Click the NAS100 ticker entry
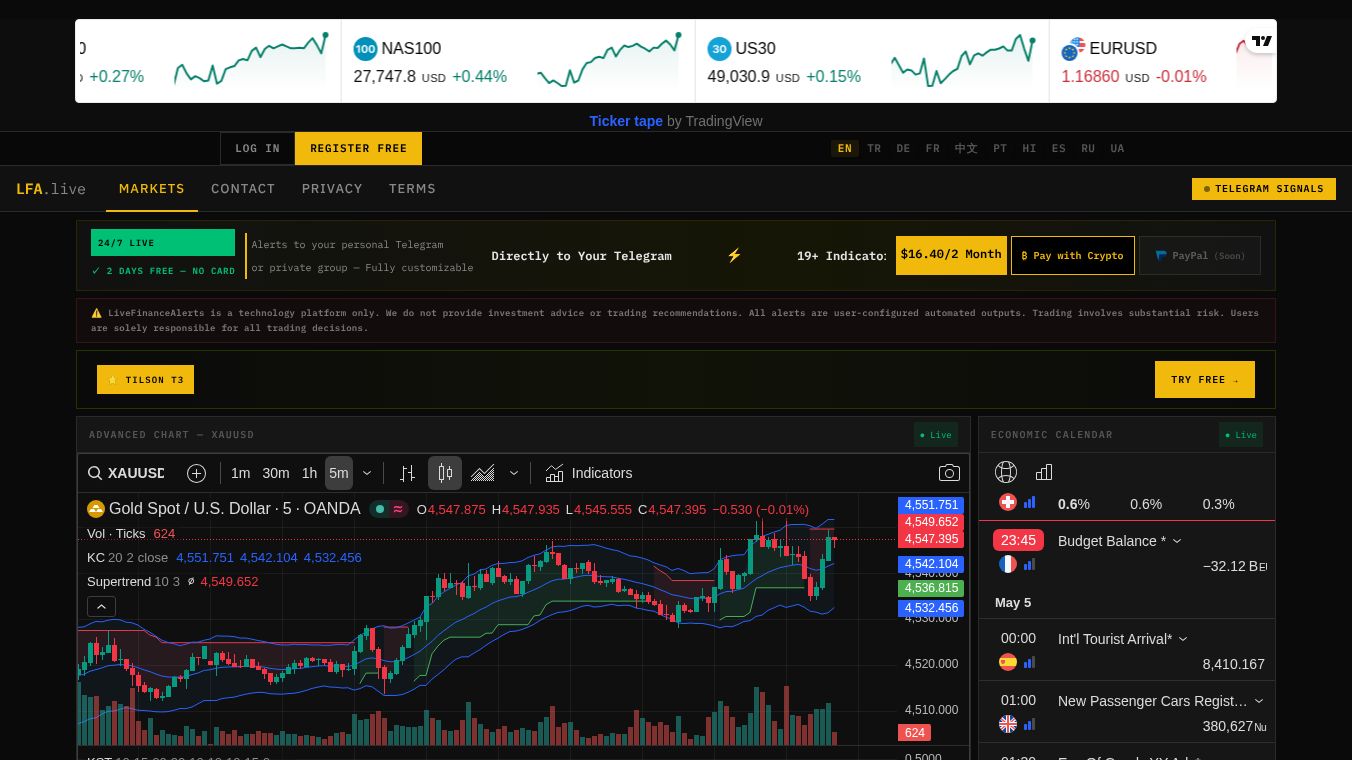The height and width of the screenshot is (760, 1352). [519, 61]
